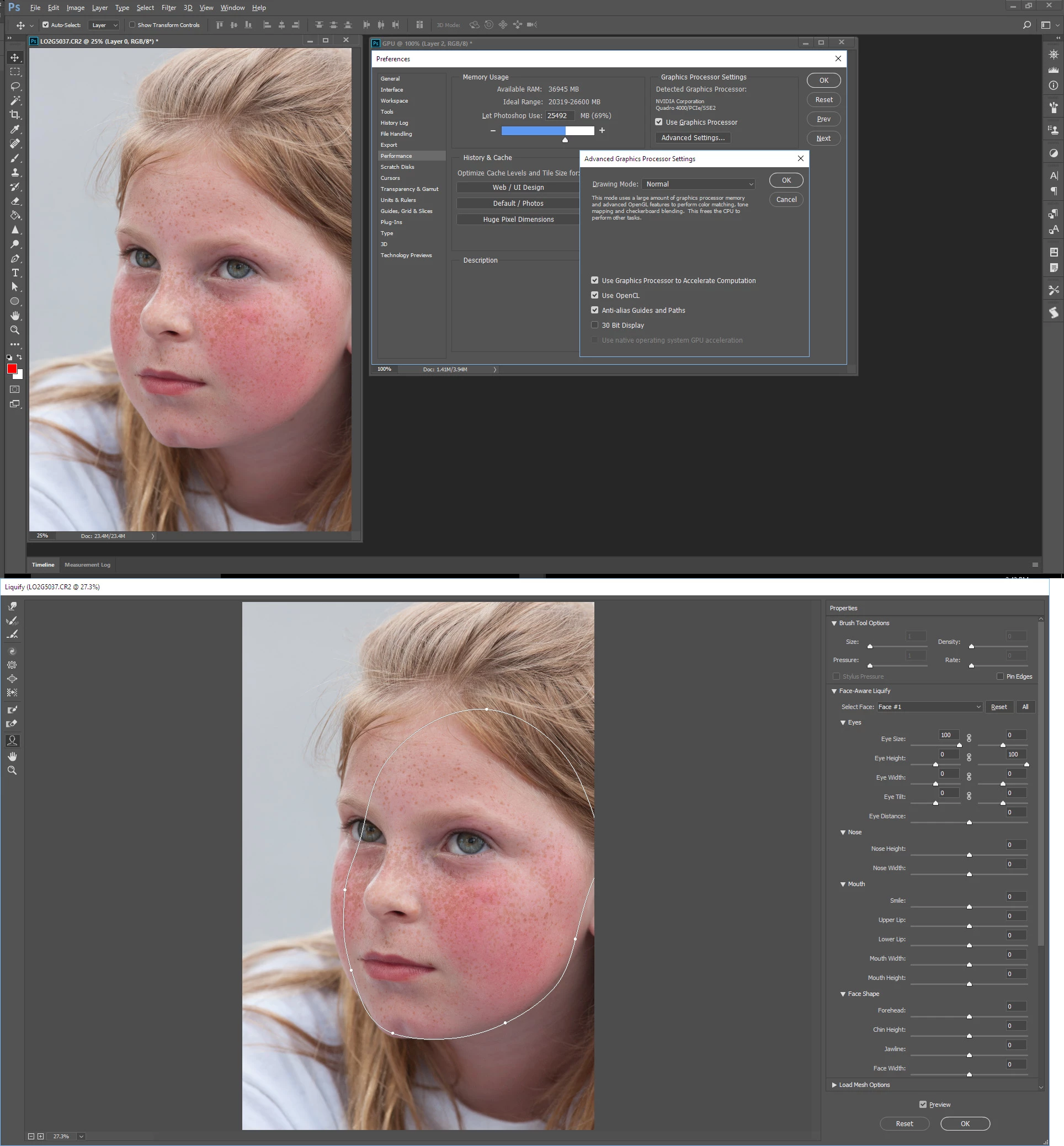Image resolution: width=1064 pixels, height=1146 pixels.
Task: Click Cancel in Advanced Graphics dialog
Action: (x=786, y=200)
